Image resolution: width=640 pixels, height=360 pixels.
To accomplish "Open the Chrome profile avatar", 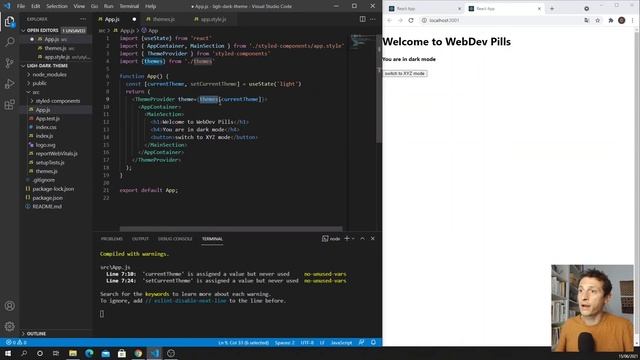I will [622, 20].
